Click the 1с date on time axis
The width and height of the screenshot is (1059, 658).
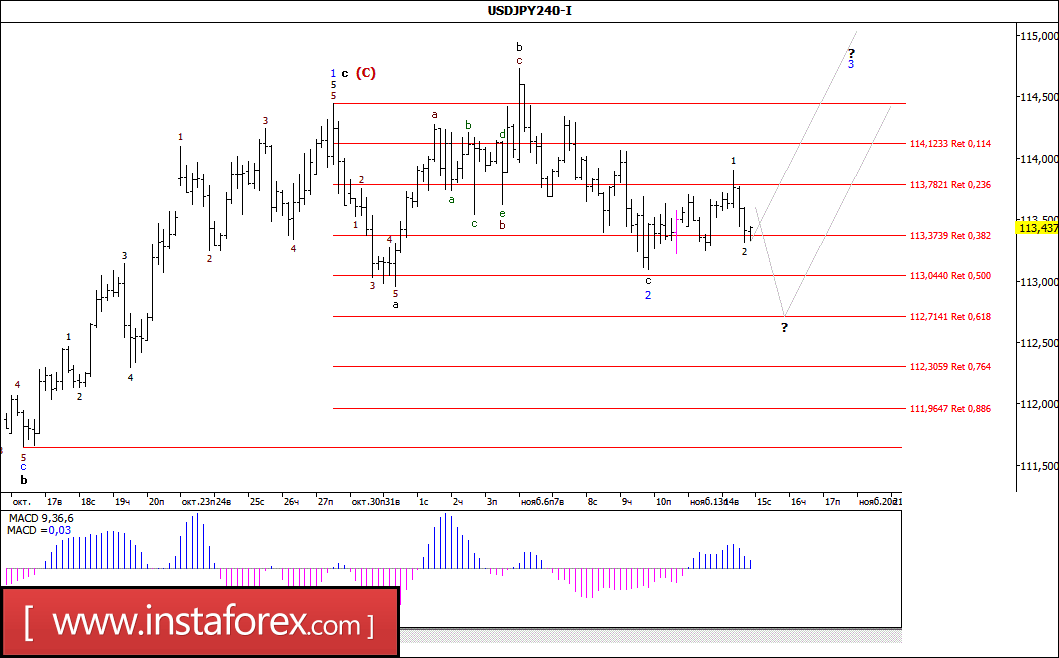423,502
